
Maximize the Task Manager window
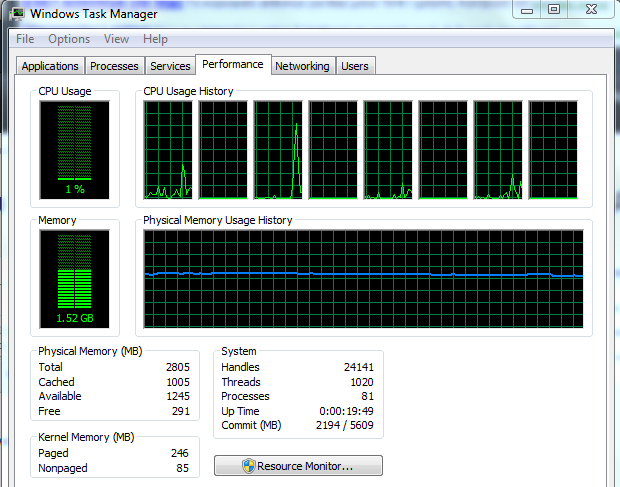[554, 10]
